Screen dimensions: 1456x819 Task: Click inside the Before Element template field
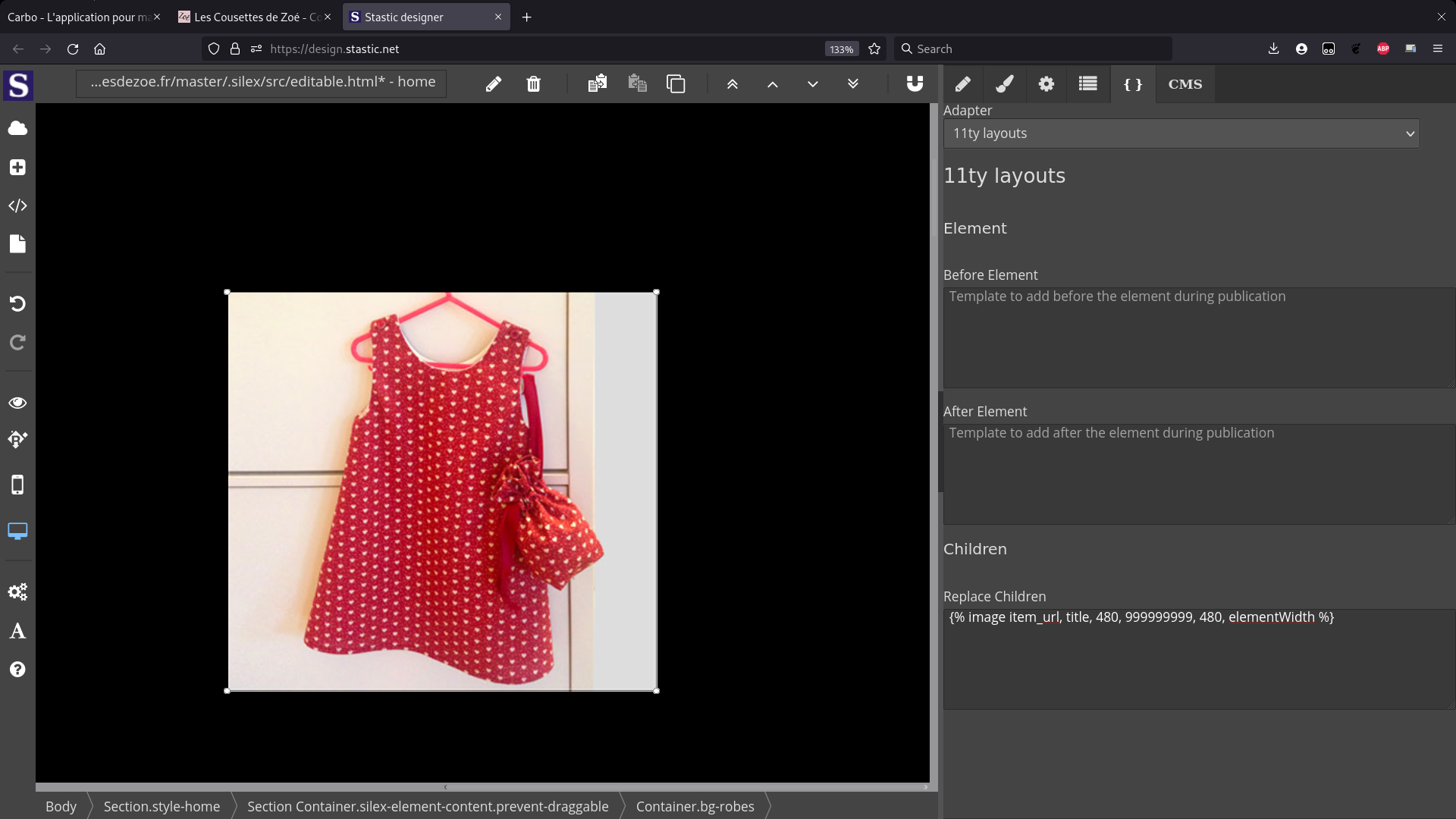coord(1198,337)
